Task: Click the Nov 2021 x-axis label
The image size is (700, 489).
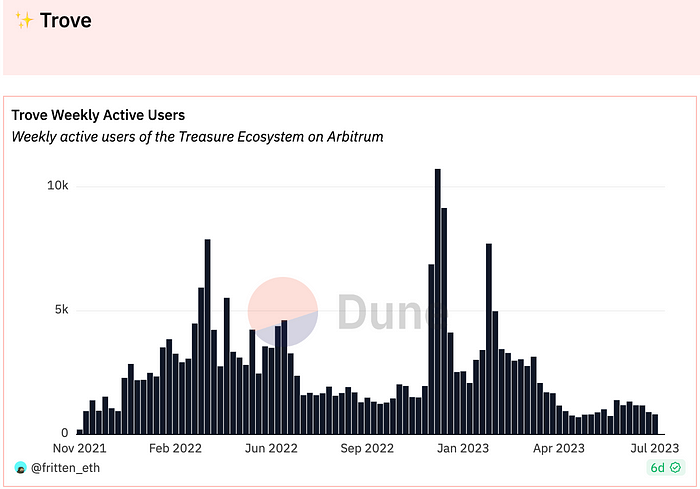Action: [x=77, y=449]
